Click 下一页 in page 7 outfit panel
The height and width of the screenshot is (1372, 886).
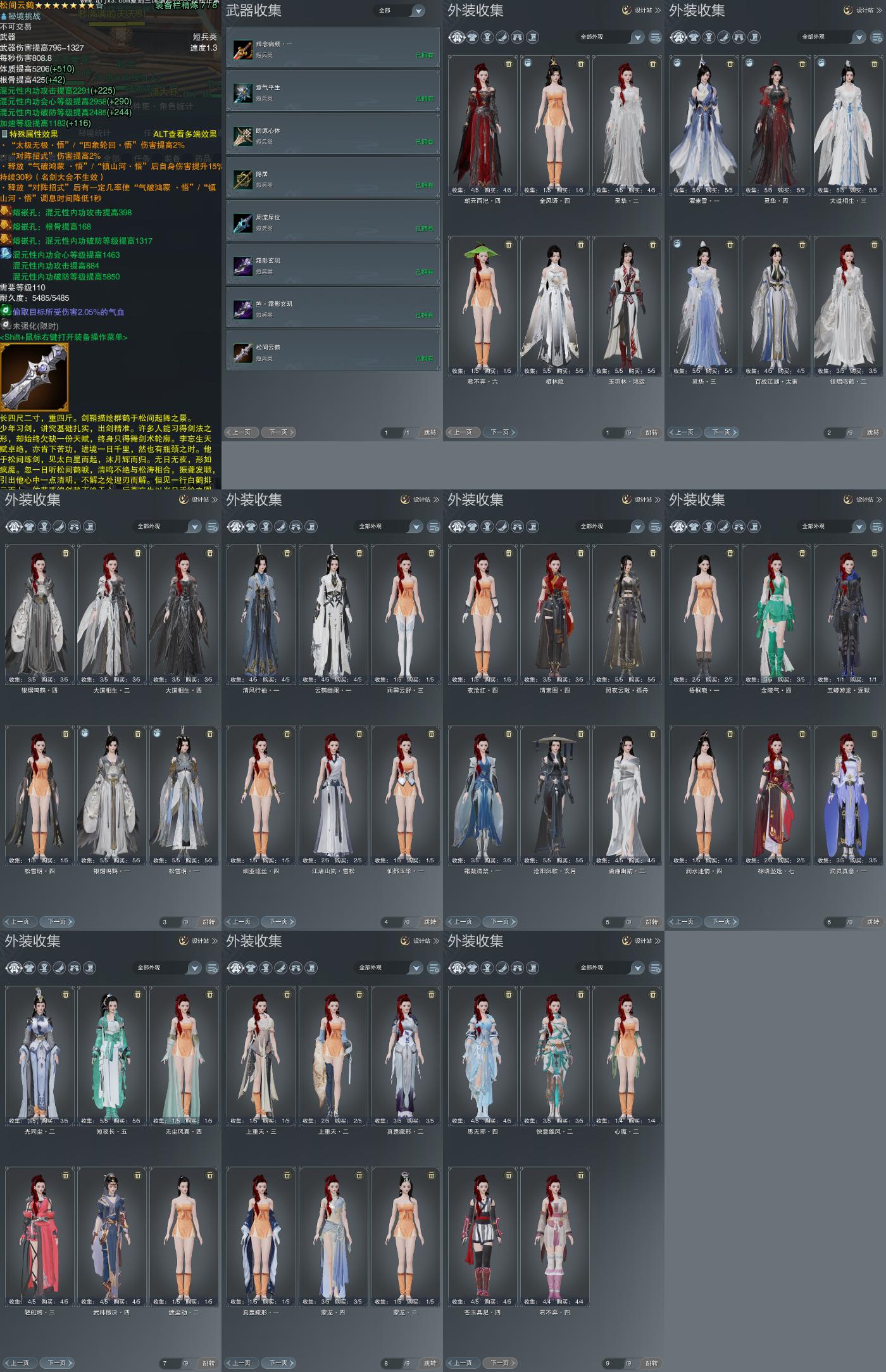coord(58,1363)
